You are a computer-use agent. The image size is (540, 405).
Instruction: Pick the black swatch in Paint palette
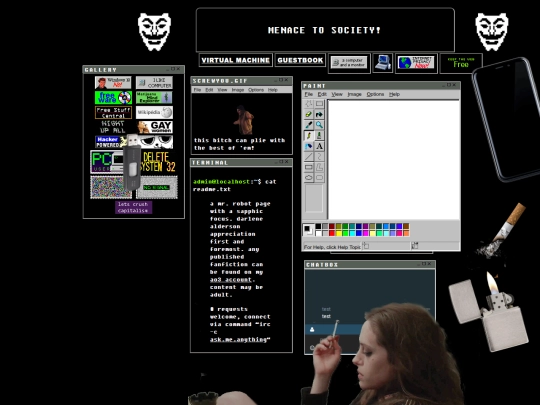(318, 227)
